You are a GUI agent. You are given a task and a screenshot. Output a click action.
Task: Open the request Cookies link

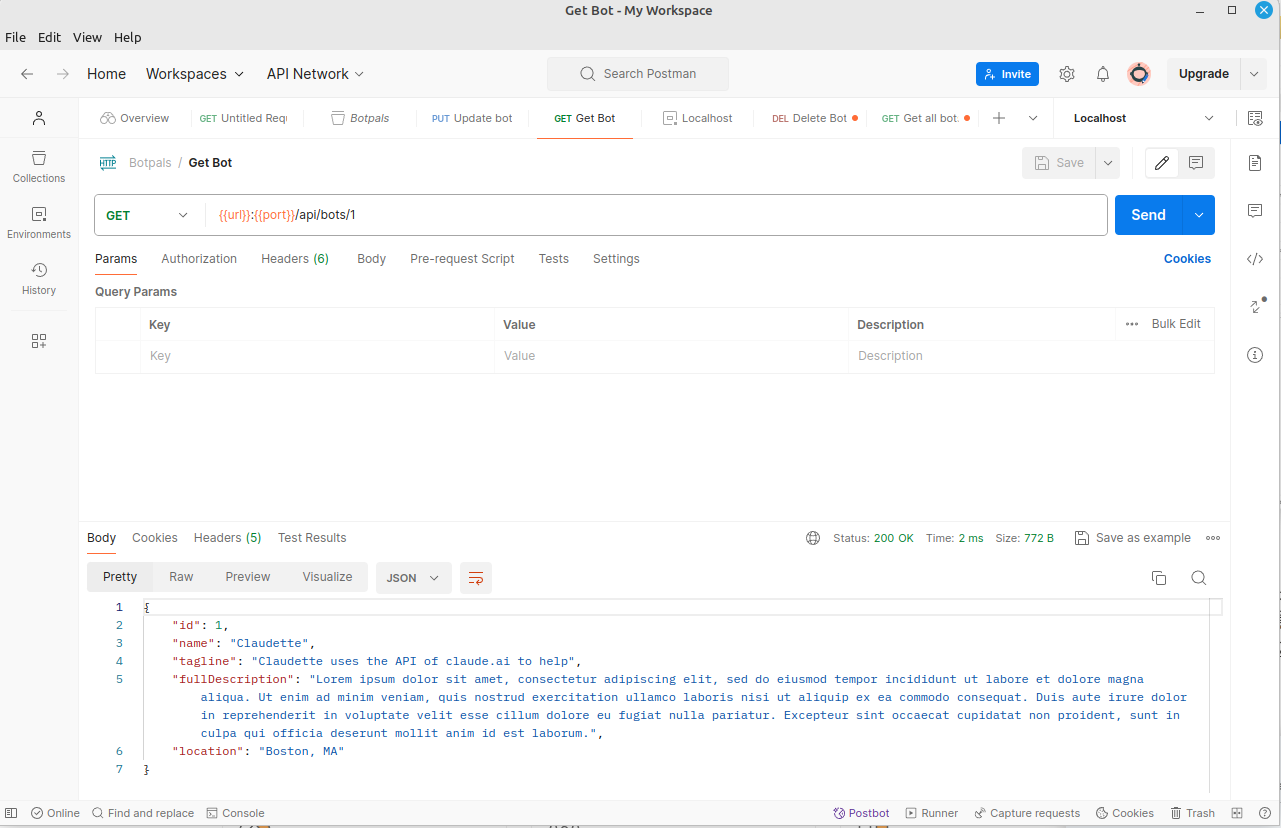(1187, 259)
